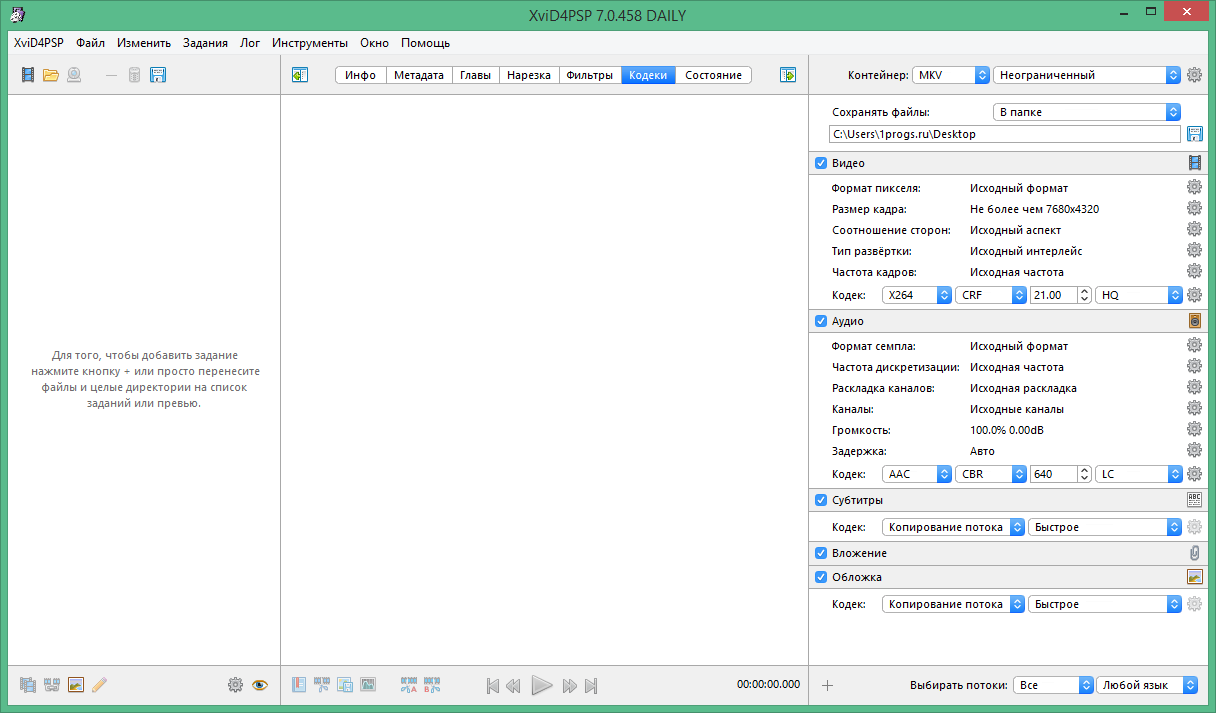Select the paperclip icon on Вложение header
The image size is (1216, 713).
[1194, 552]
